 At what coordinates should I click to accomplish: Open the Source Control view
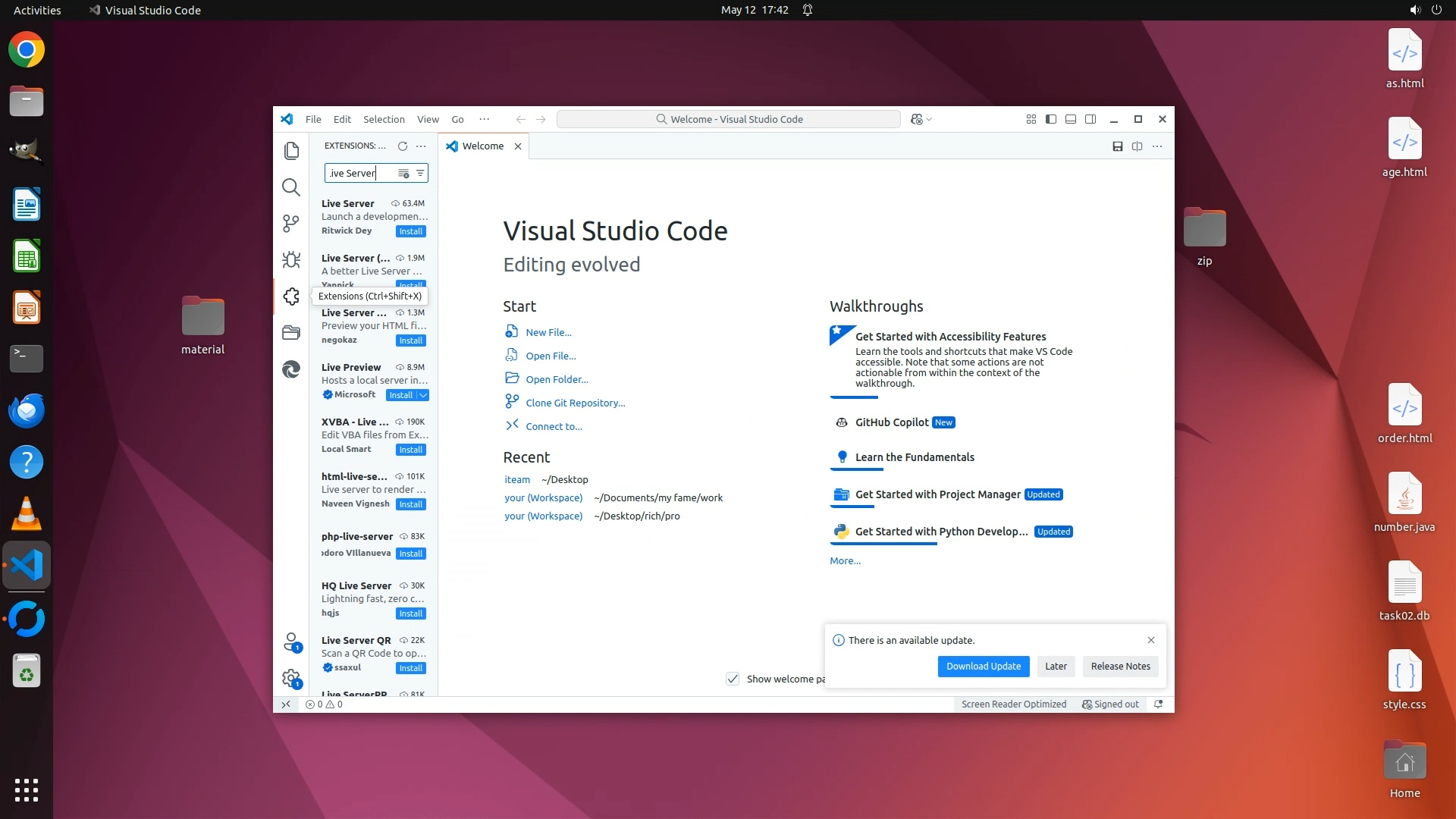pyautogui.click(x=291, y=224)
